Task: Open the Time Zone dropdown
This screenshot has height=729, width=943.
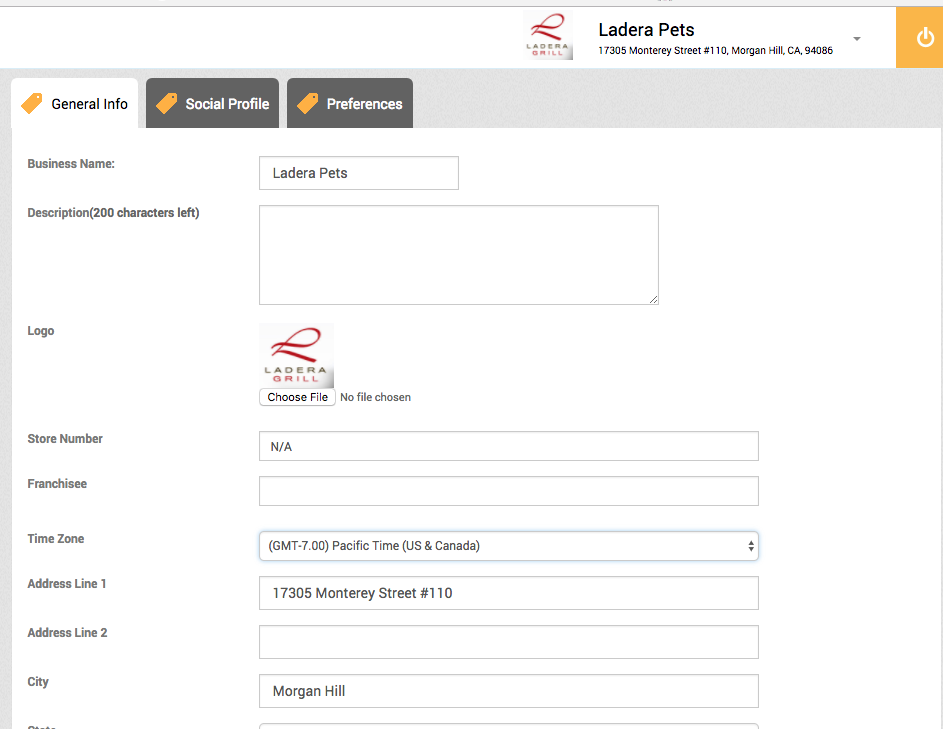Action: point(509,546)
